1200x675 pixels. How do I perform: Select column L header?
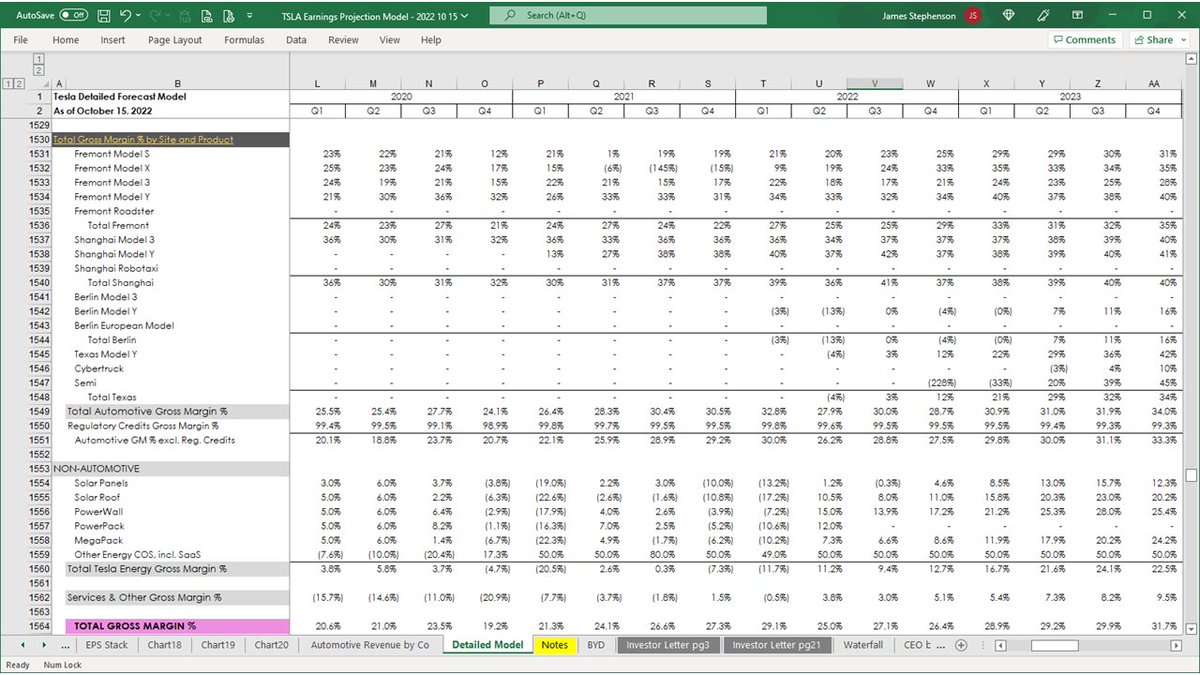[317, 84]
